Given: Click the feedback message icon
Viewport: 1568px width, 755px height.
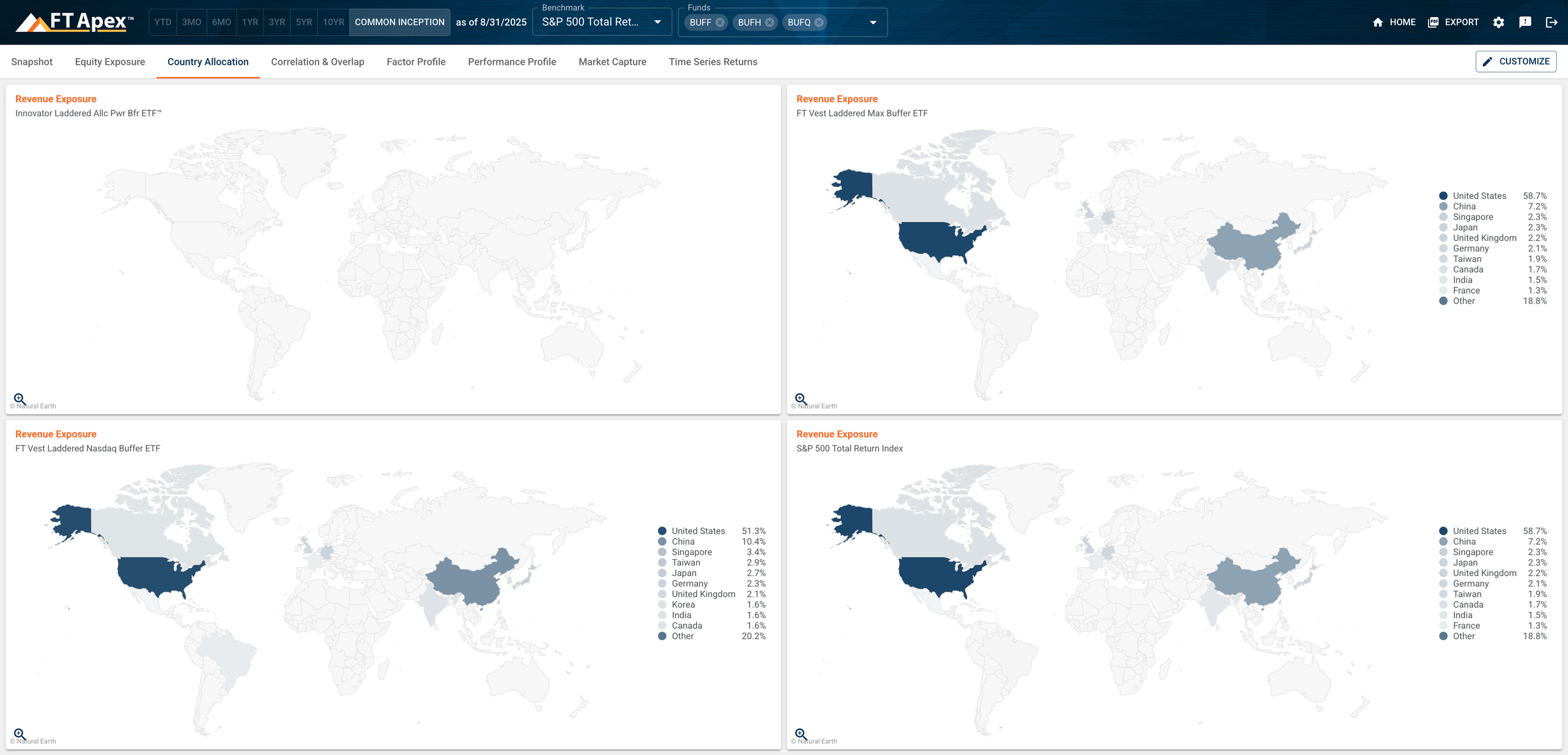Looking at the screenshot, I should (x=1525, y=23).
